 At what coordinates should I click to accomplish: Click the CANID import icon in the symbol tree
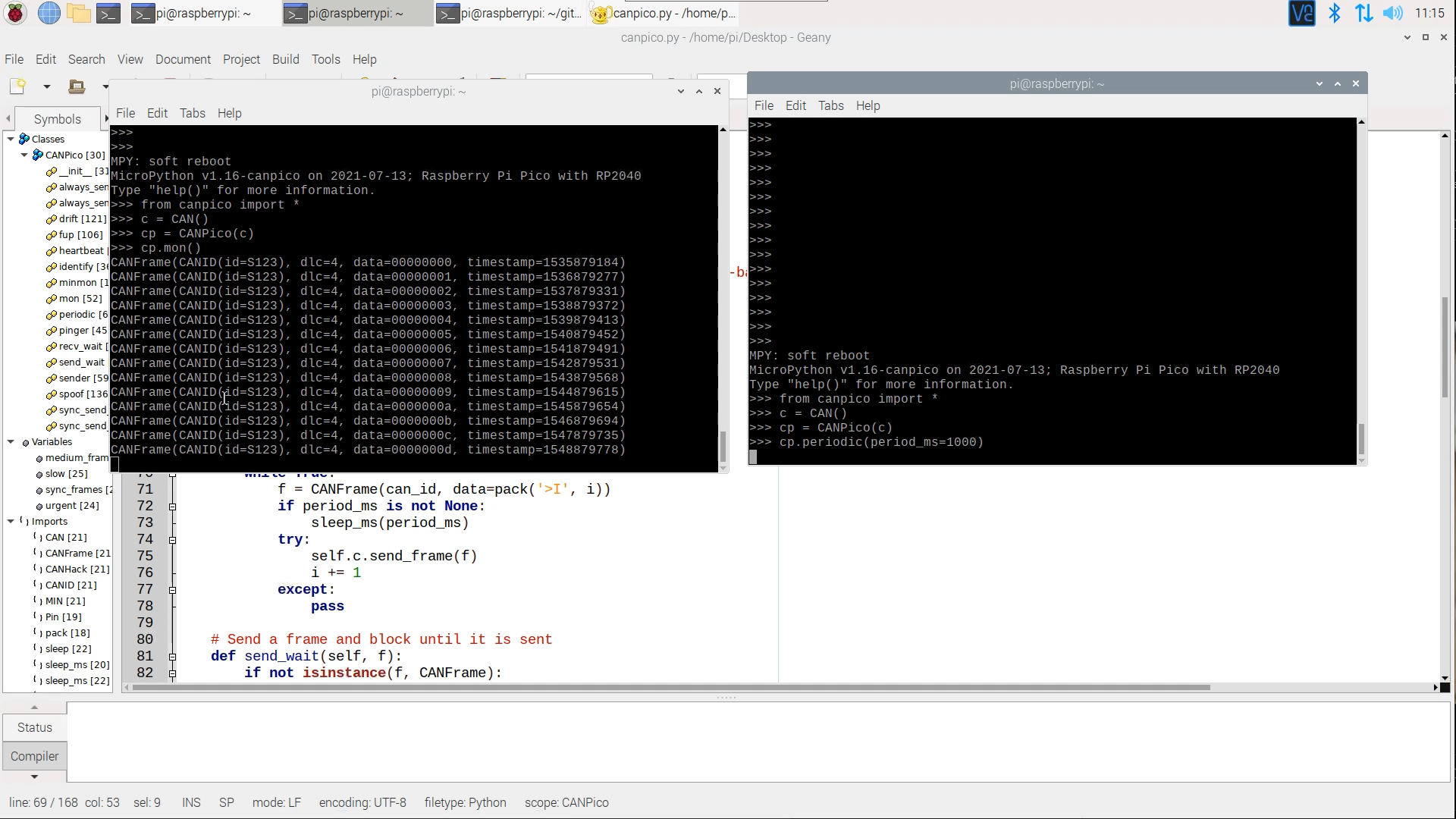tap(38, 585)
